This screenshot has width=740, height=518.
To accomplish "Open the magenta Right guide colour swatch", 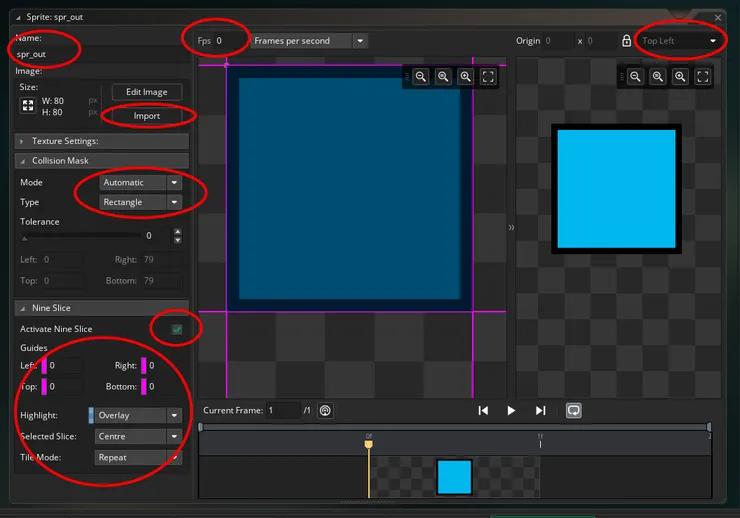I will point(143,366).
